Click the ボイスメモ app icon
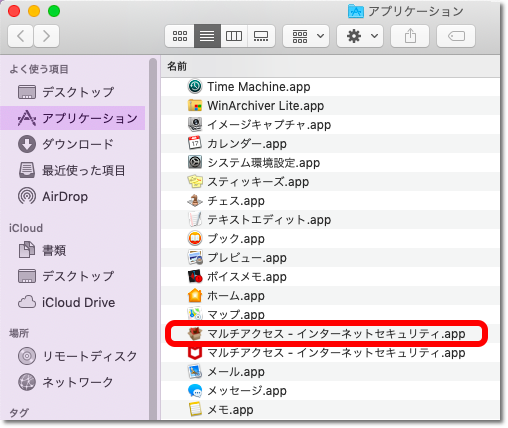Screen dimensions: 508x428 pos(195,277)
